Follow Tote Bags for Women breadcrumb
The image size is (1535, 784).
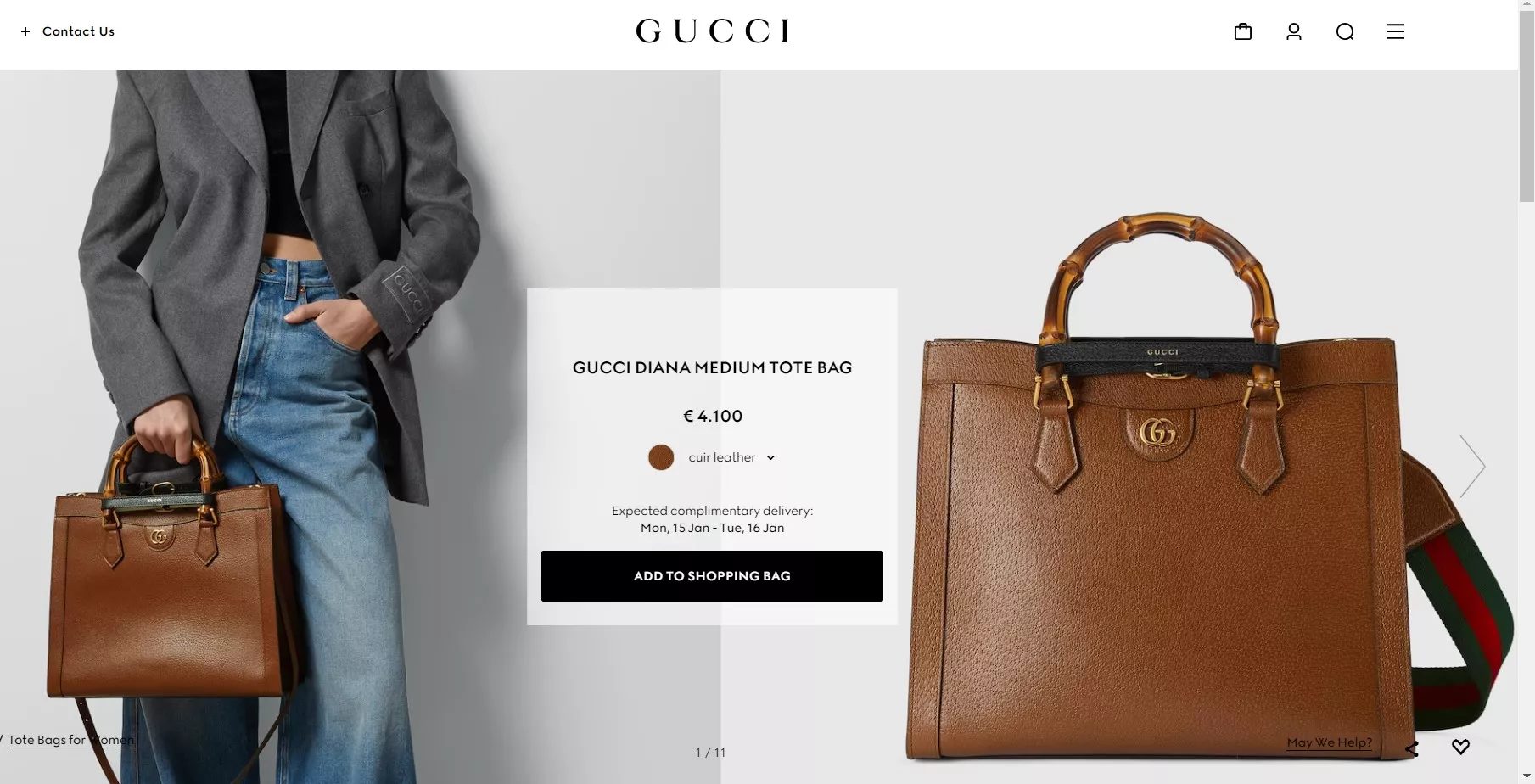coord(71,740)
